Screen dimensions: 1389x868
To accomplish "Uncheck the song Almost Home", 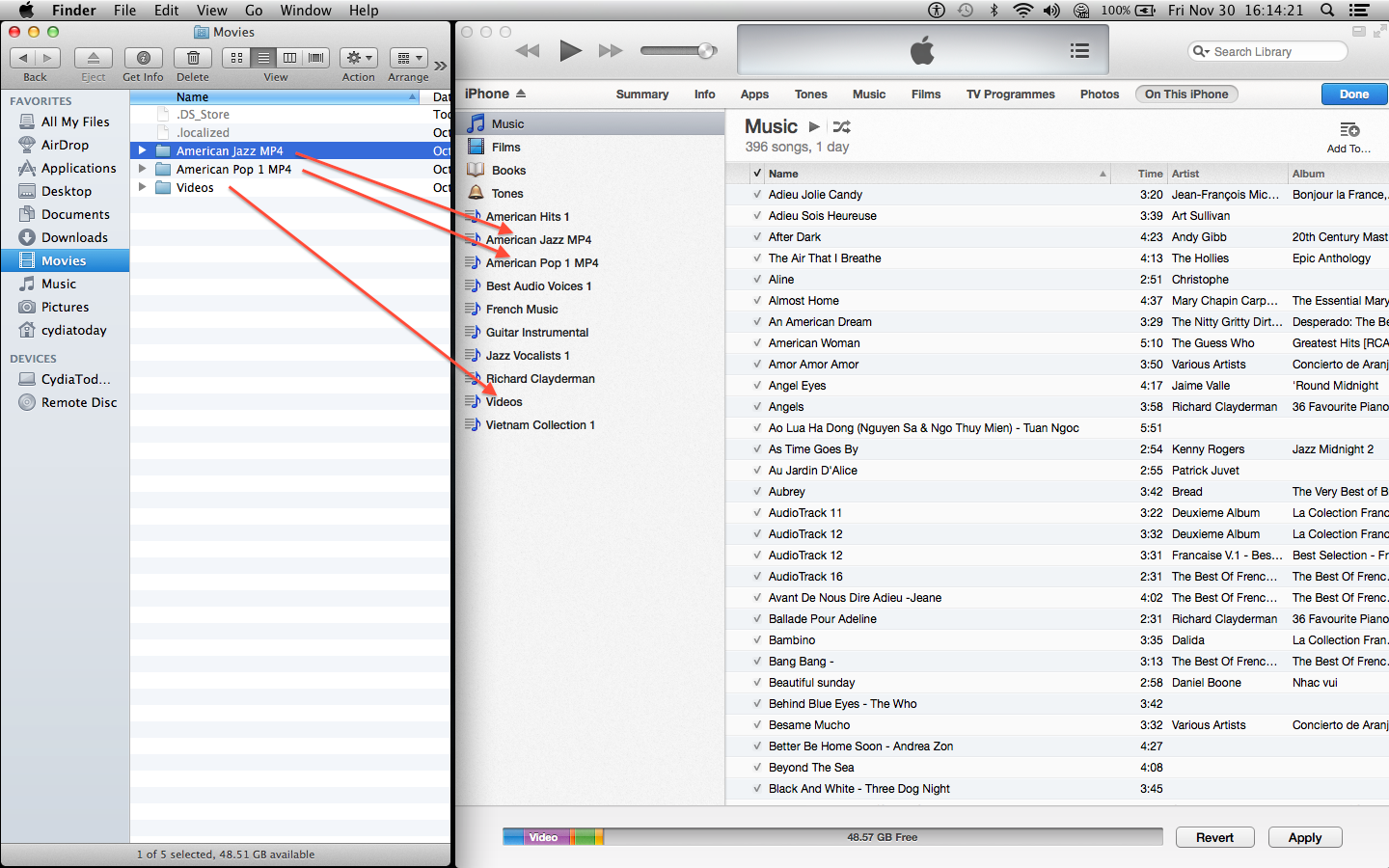I will coord(757,300).
